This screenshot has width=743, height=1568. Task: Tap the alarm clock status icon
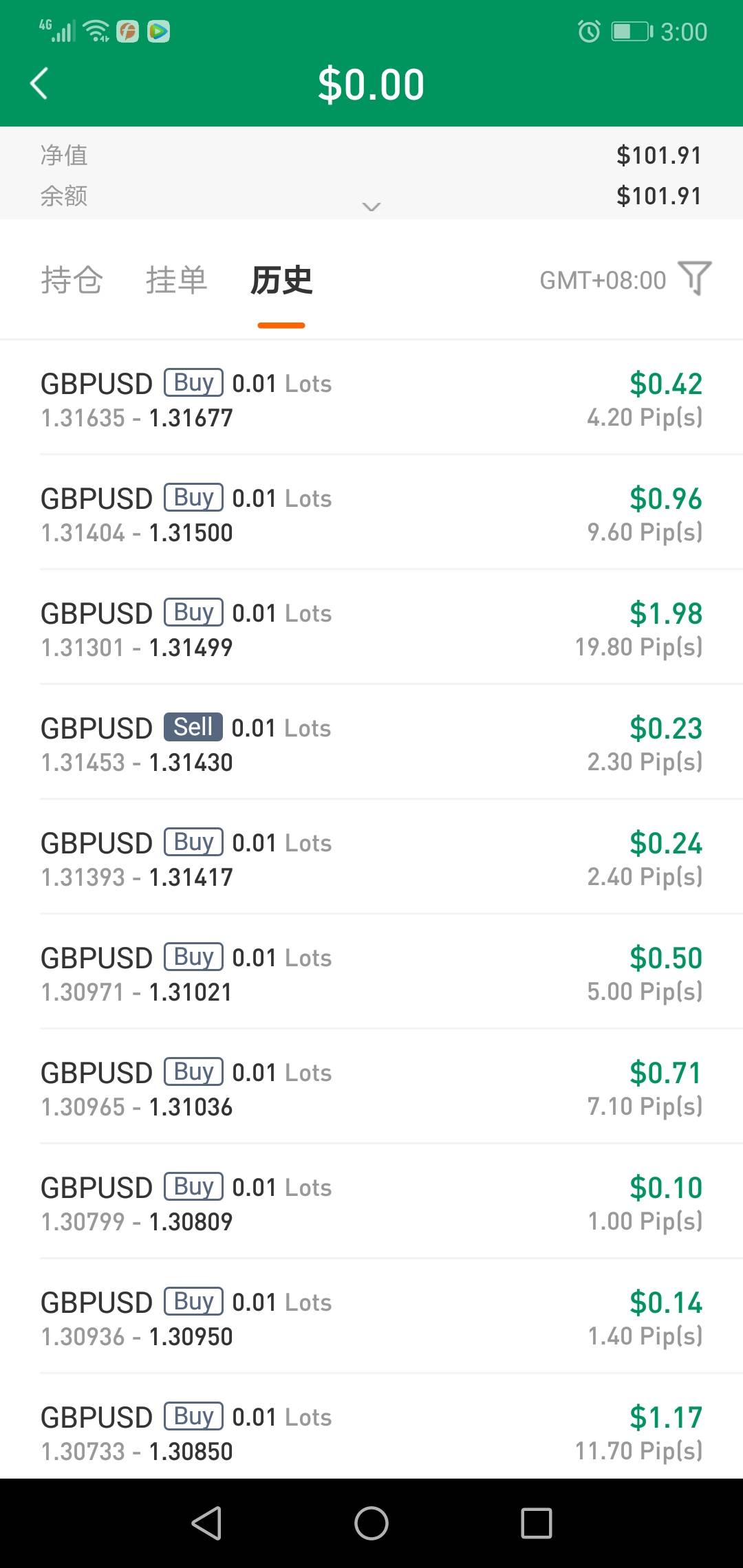pos(589,32)
